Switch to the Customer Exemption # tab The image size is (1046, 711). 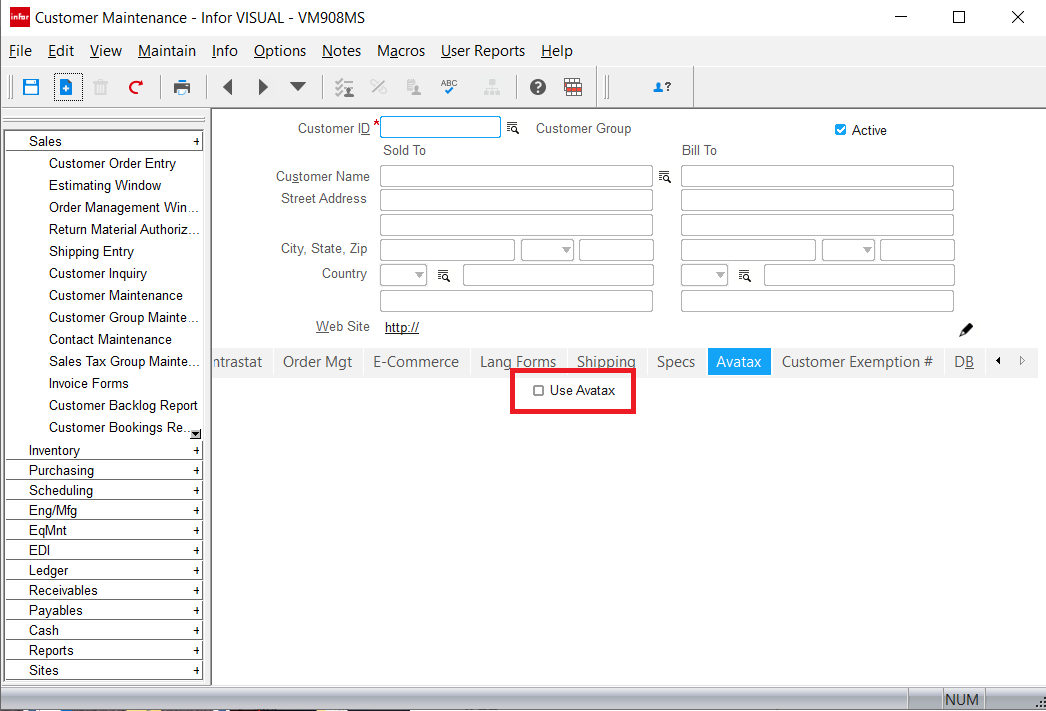857,362
